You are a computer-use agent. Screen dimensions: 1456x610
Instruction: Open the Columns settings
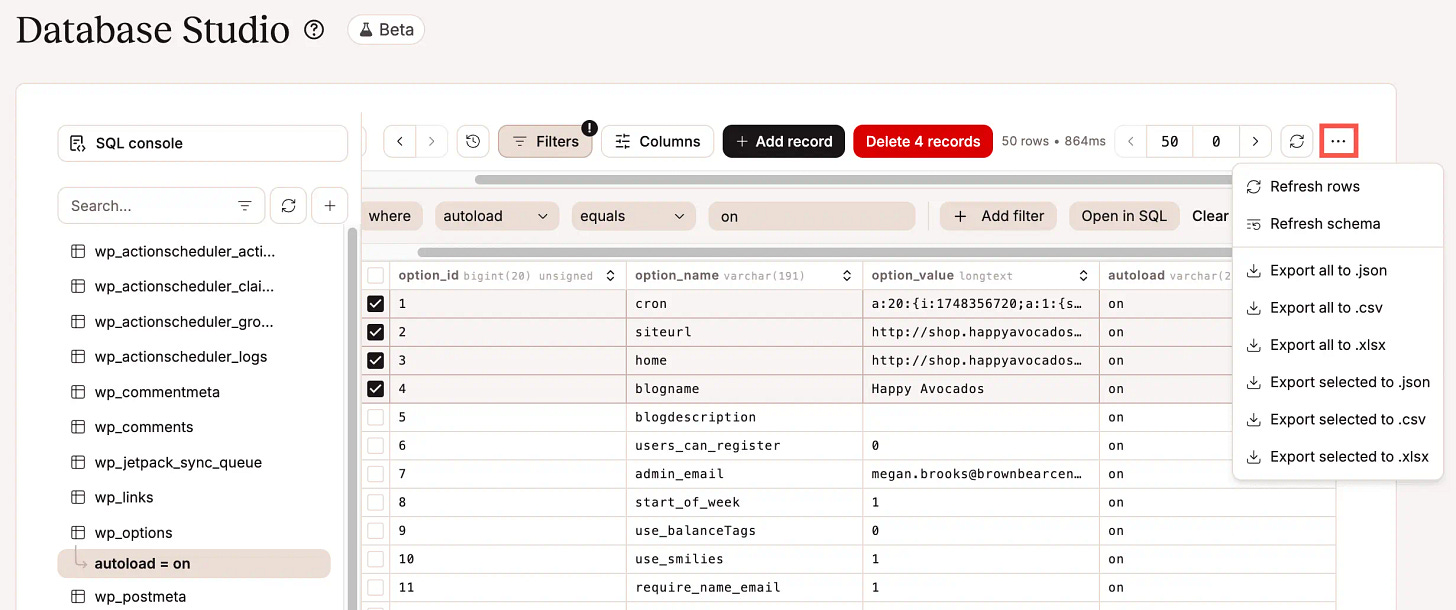click(x=657, y=141)
